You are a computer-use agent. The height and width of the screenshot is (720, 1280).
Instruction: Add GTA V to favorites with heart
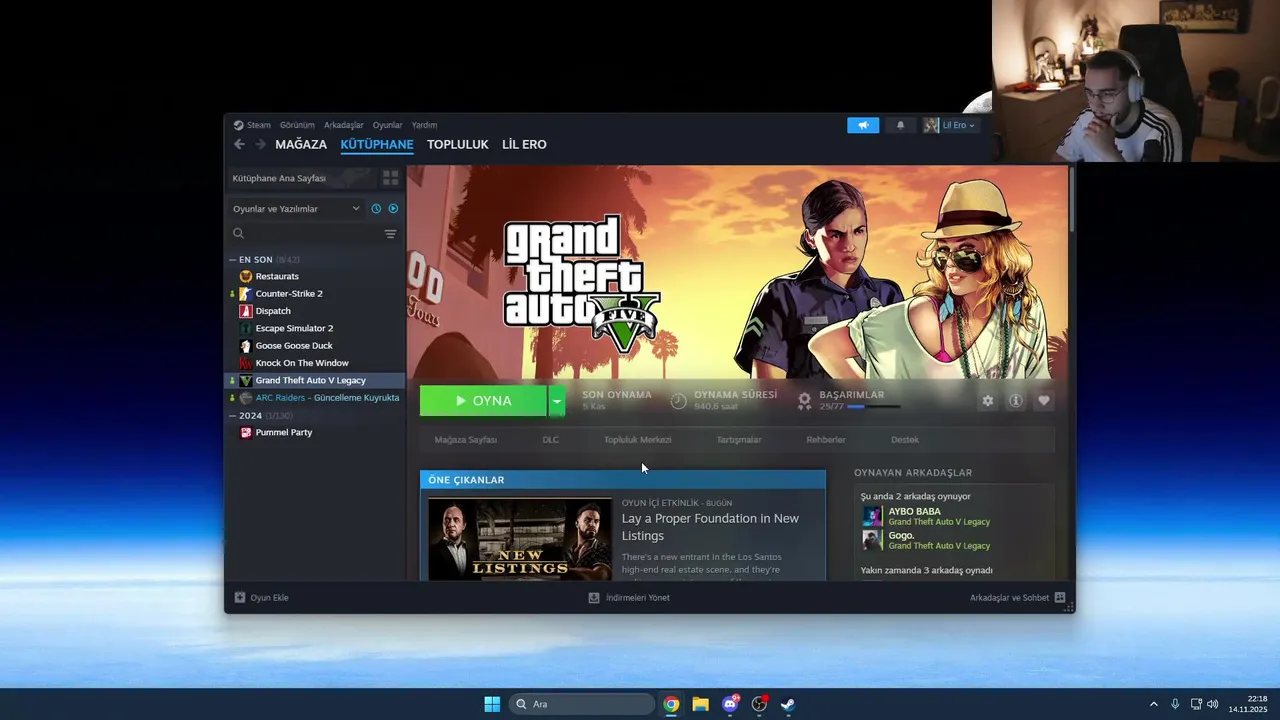point(1044,400)
